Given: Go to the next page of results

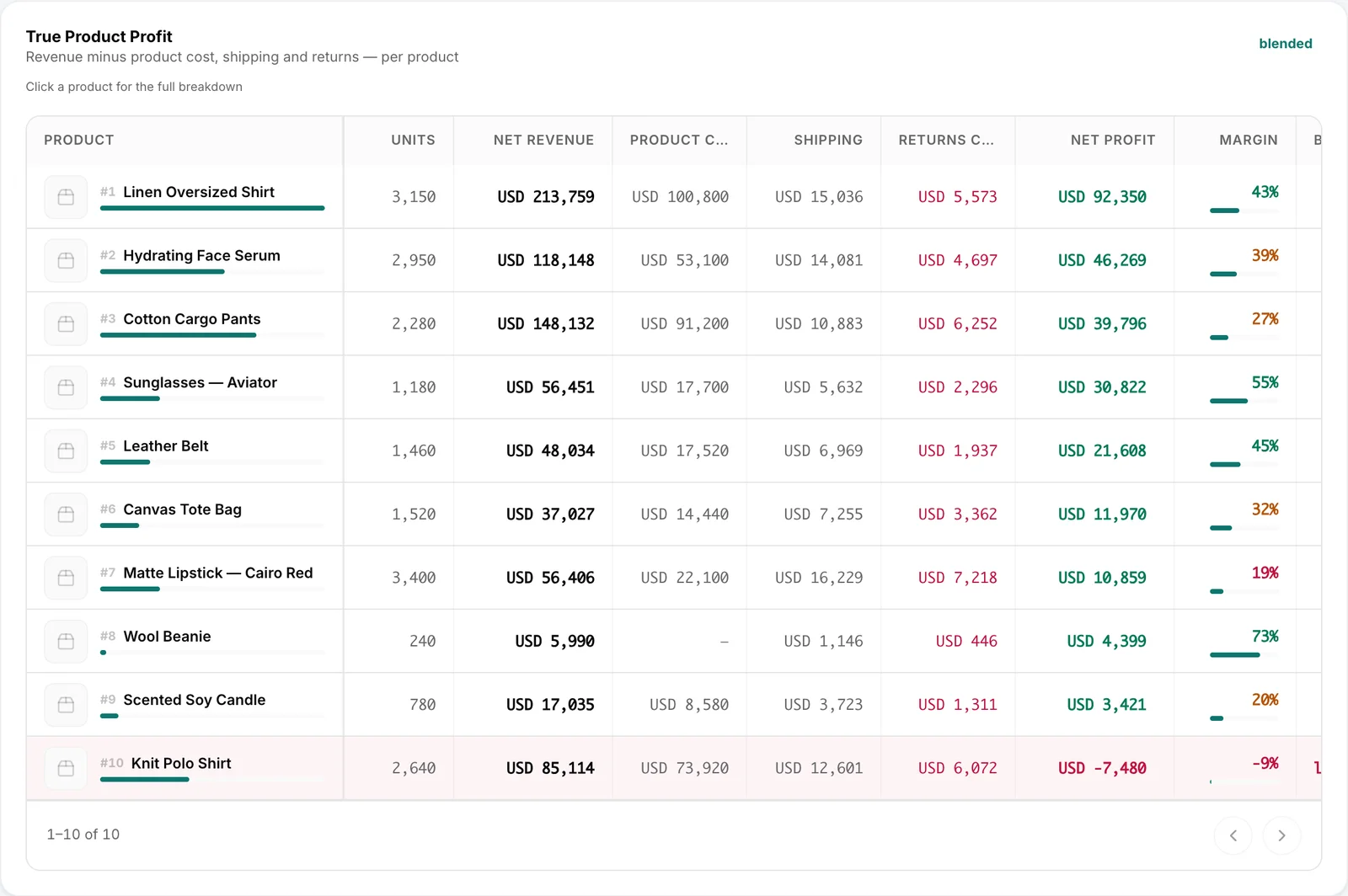Looking at the screenshot, I should [1281, 835].
